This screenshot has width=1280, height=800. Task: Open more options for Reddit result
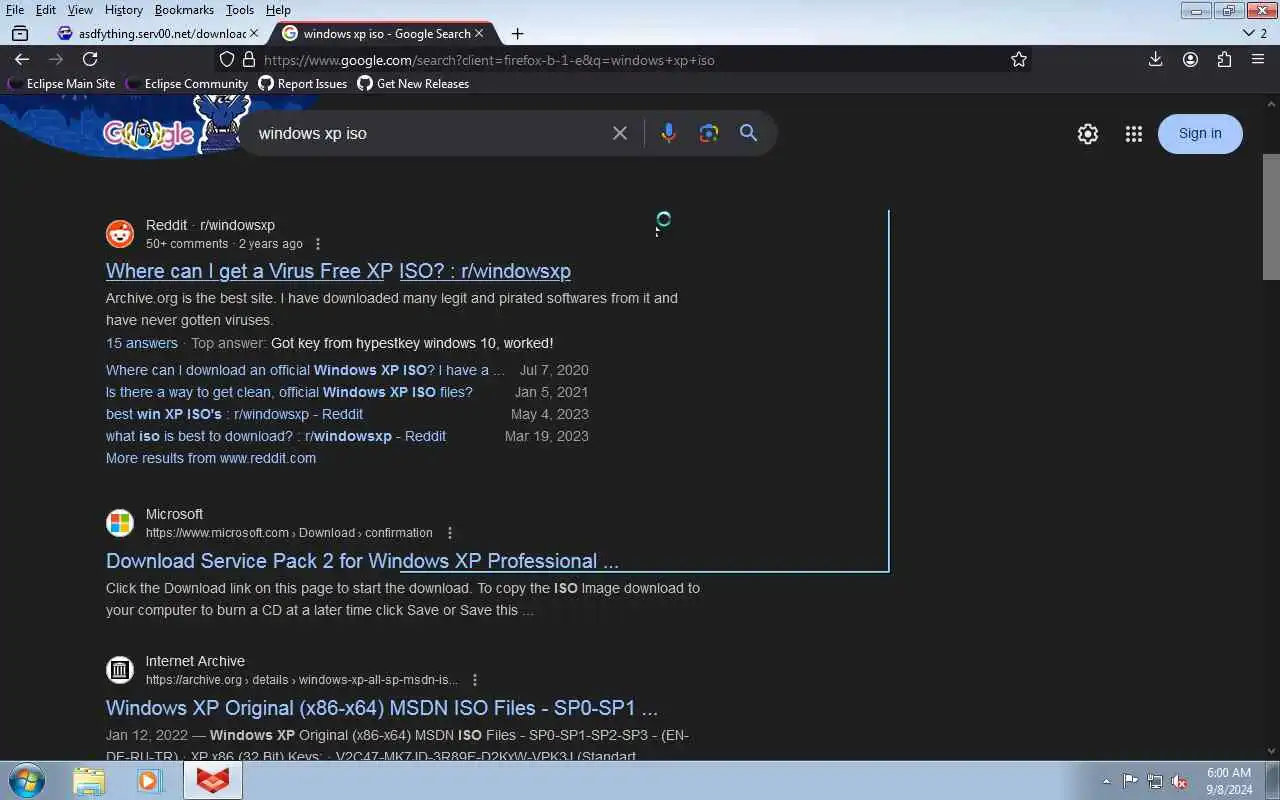point(318,244)
